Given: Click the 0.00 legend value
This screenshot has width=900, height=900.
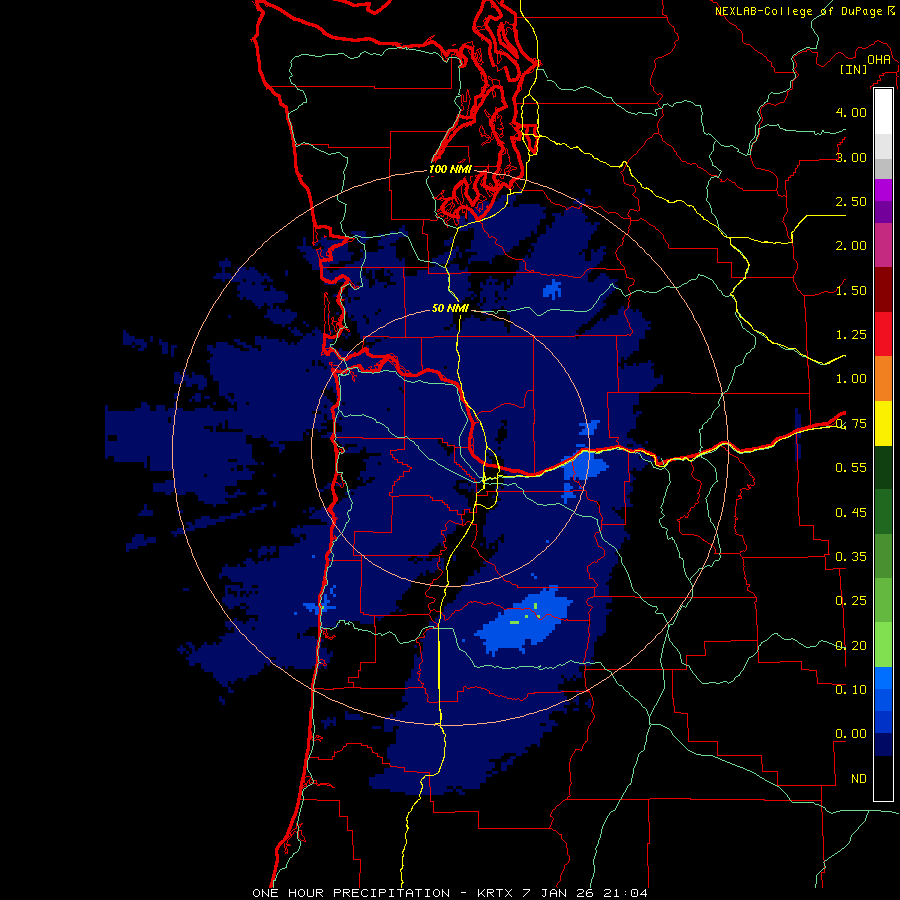Looking at the screenshot, I should point(851,734).
